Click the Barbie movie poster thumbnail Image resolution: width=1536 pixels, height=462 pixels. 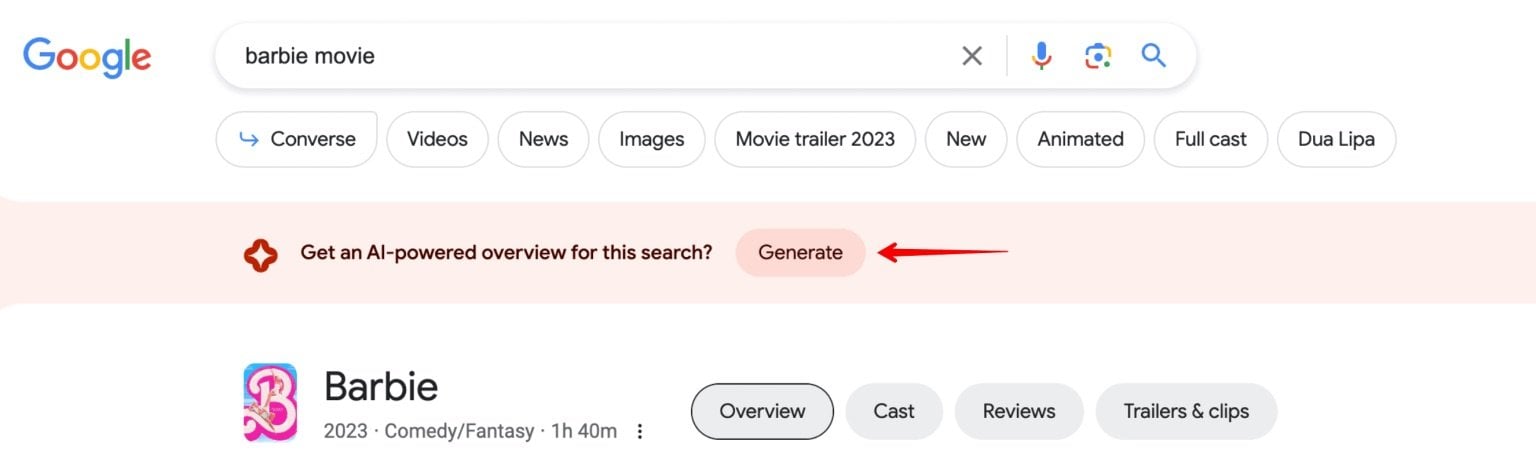pyautogui.click(x=270, y=403)
